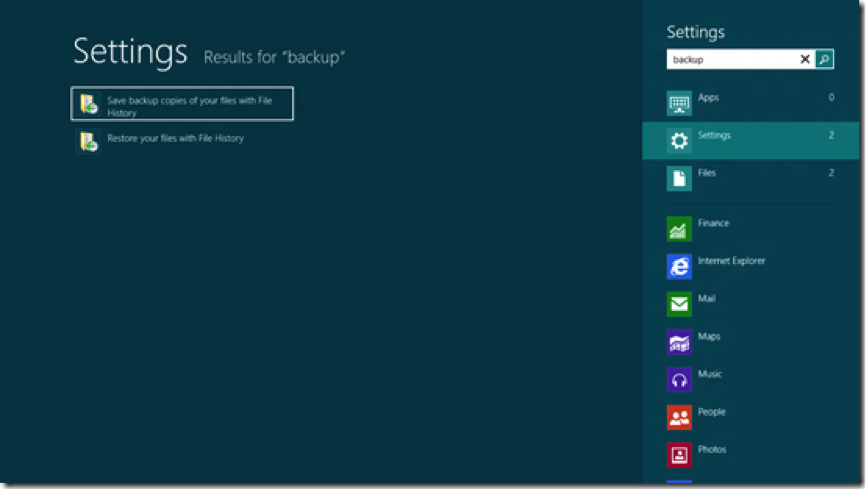Click the Apps result count 0

[x=831, y=97]
